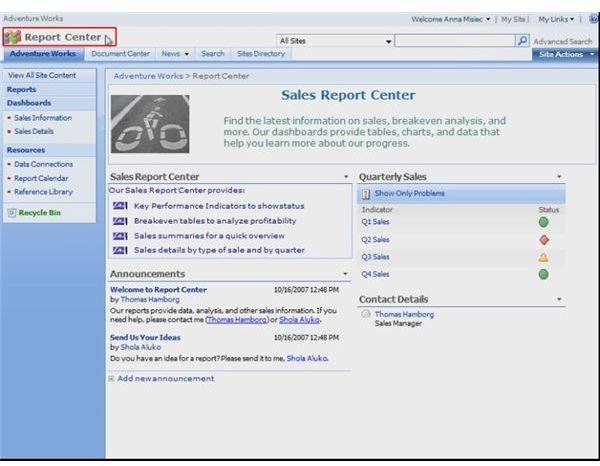Open Send Us Your Ideas announcement
This screenshot has width=600, height=466.
coord(145,337)
